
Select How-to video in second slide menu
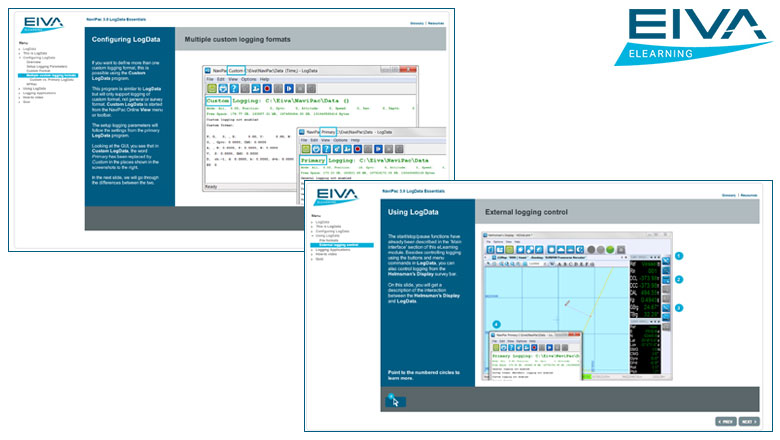tap(326, 254)
